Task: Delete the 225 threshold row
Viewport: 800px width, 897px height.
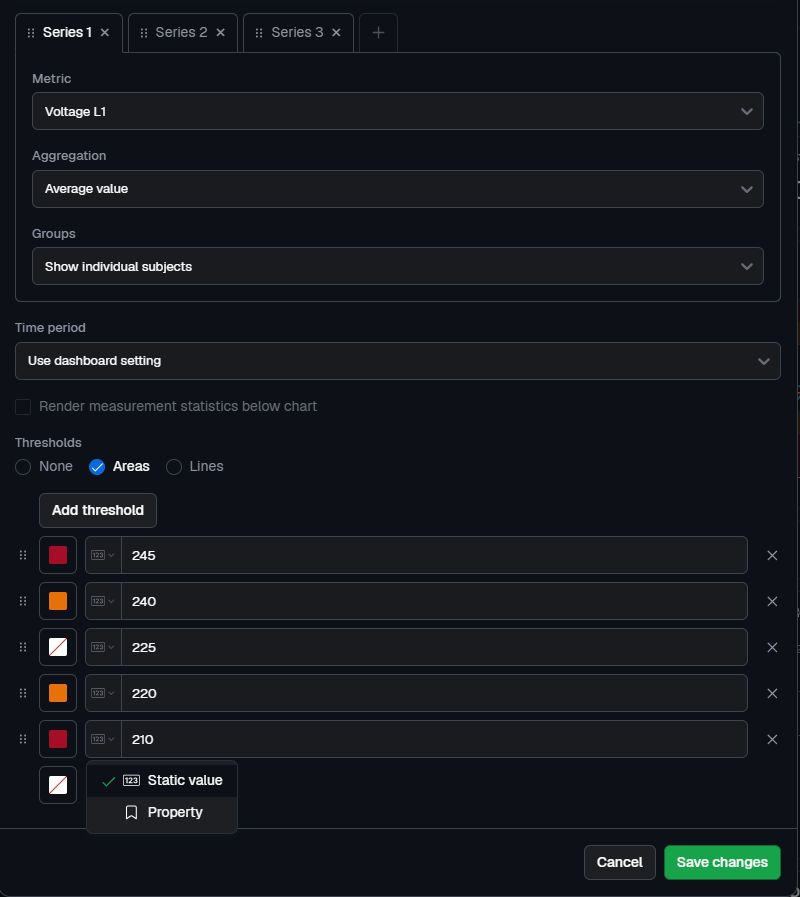Action: pos(772,647)
